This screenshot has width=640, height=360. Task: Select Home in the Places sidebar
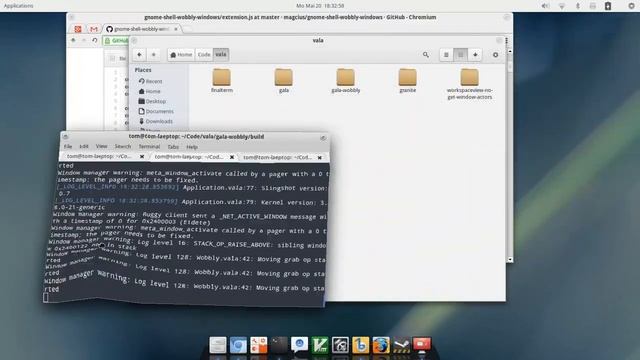149,91
